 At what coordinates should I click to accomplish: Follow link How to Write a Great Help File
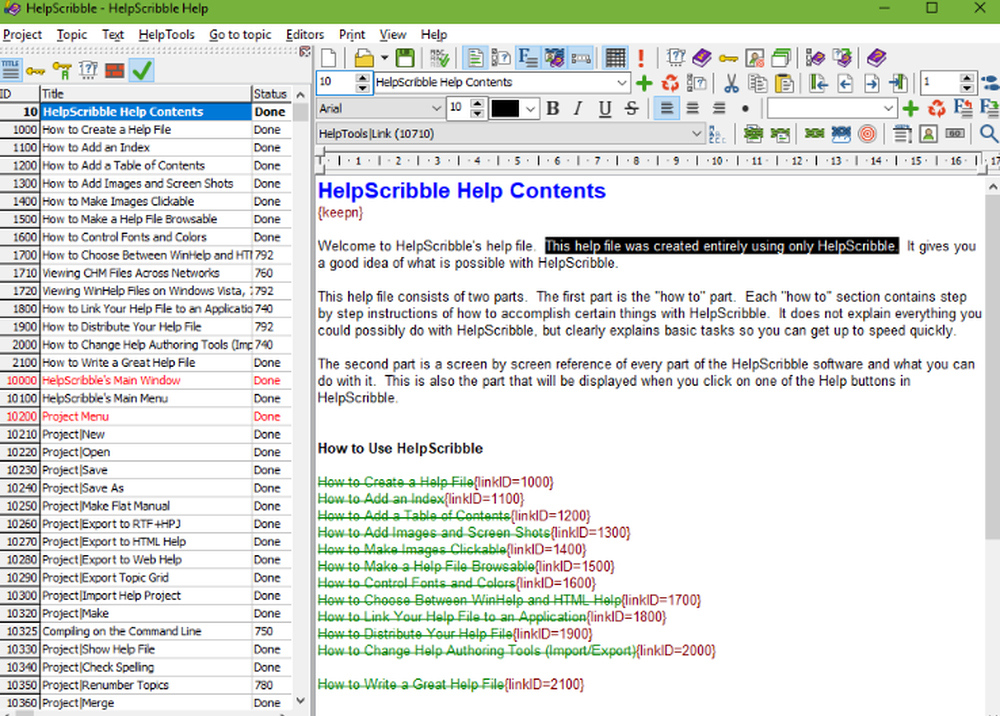(x=411, y=684)
